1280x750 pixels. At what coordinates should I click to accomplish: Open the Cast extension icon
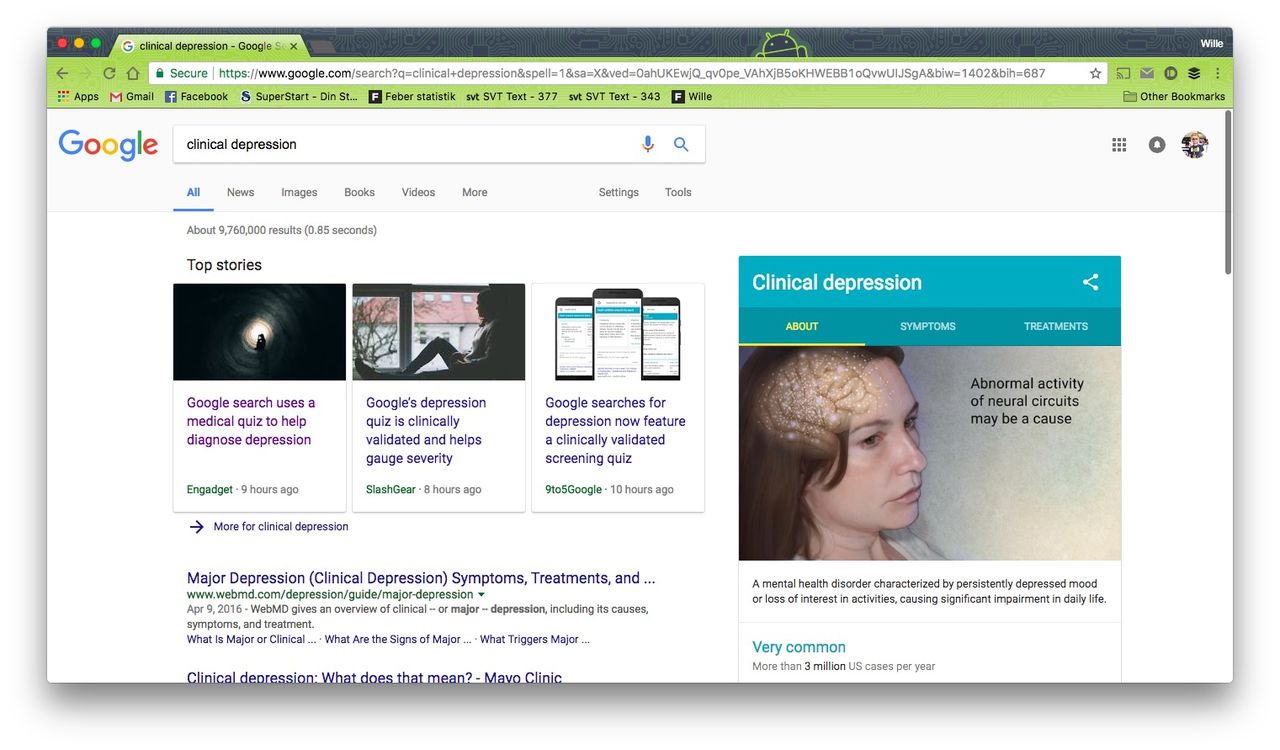(1124, 73)
